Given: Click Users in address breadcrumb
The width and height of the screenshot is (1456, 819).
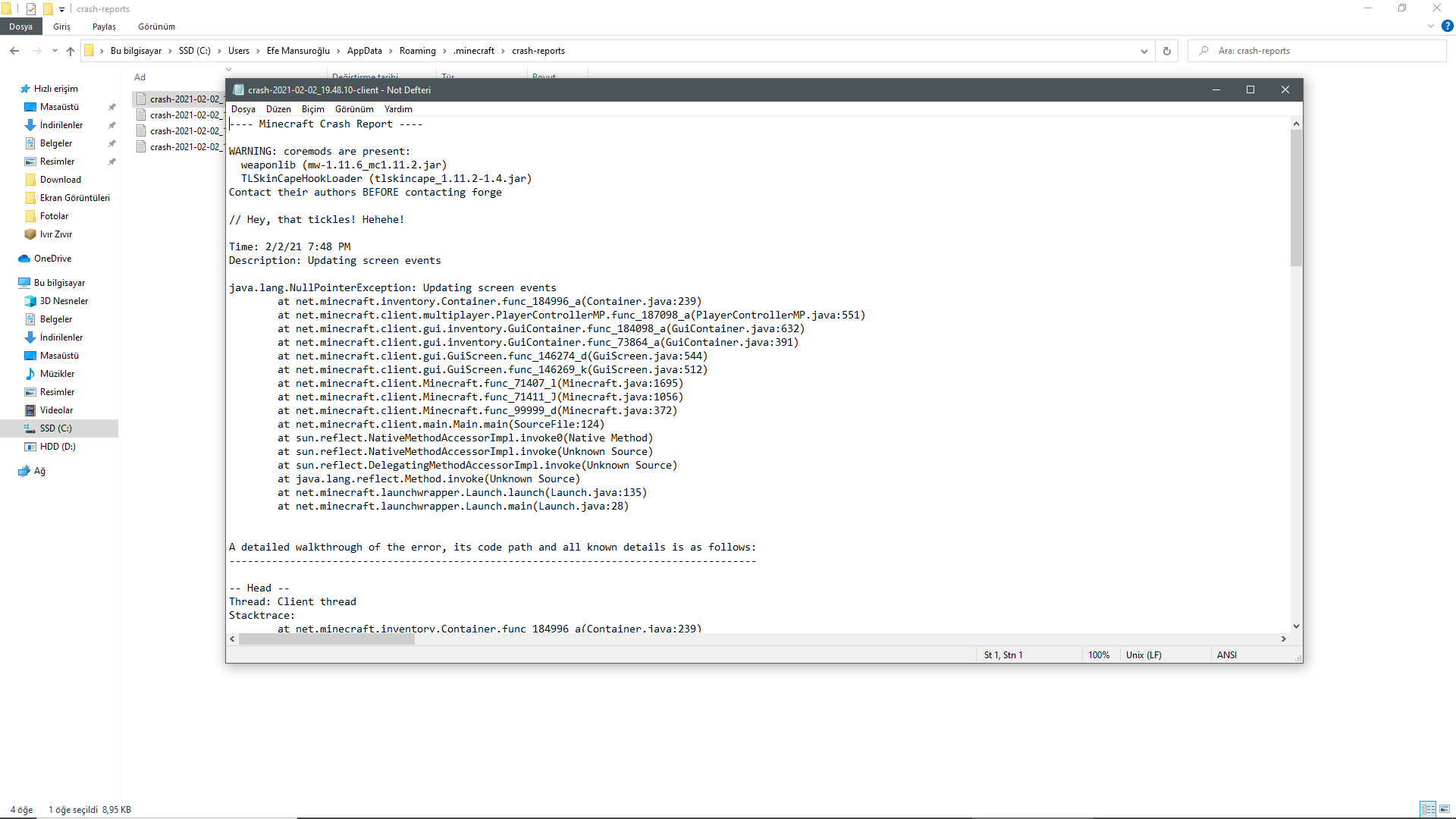Looking at the screenshot, I should 239,51.
